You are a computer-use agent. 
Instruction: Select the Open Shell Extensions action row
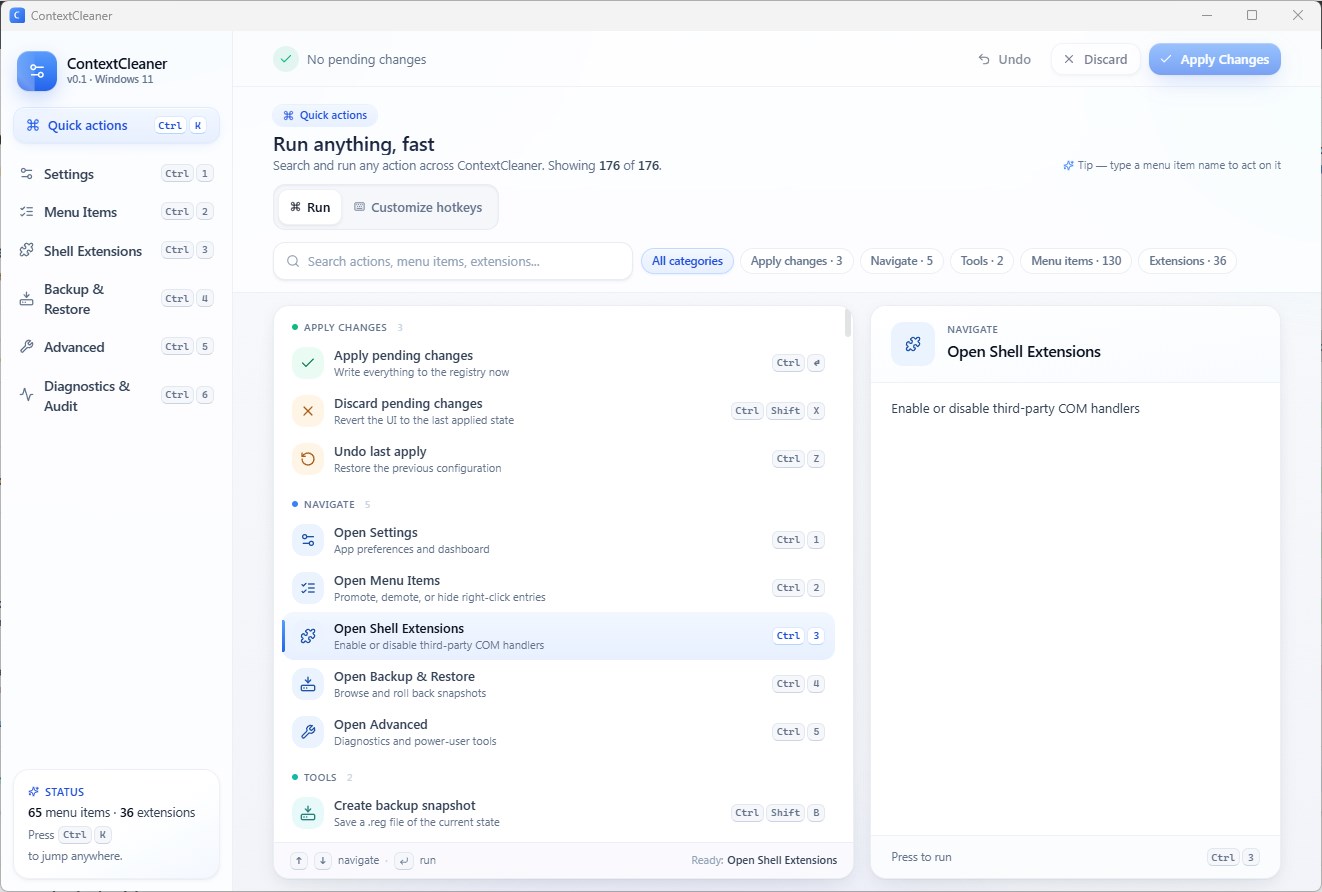click(x=558, y=636)
